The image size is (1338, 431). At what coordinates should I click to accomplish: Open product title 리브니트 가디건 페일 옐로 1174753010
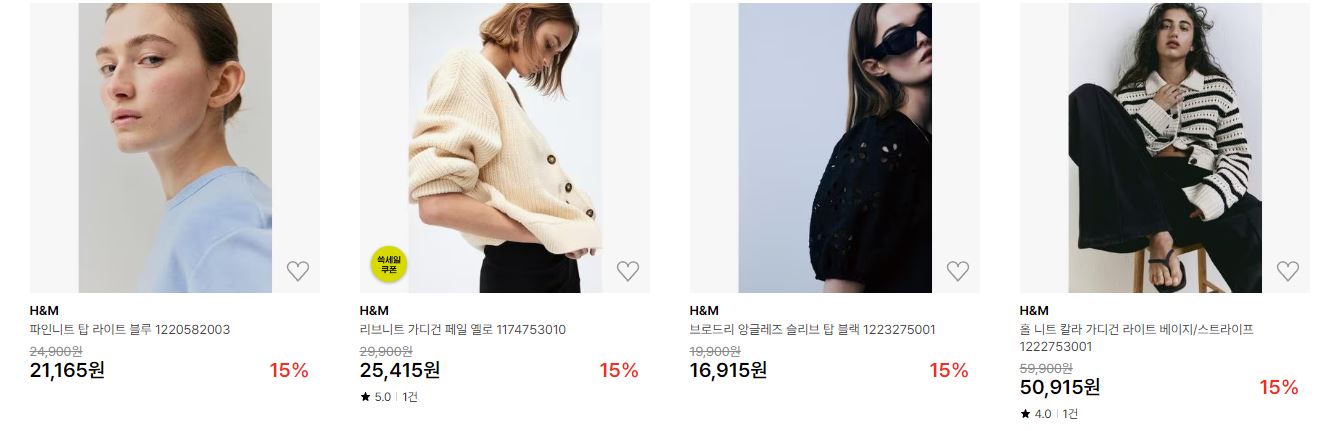pyautogui.click(x=463, y=329)
